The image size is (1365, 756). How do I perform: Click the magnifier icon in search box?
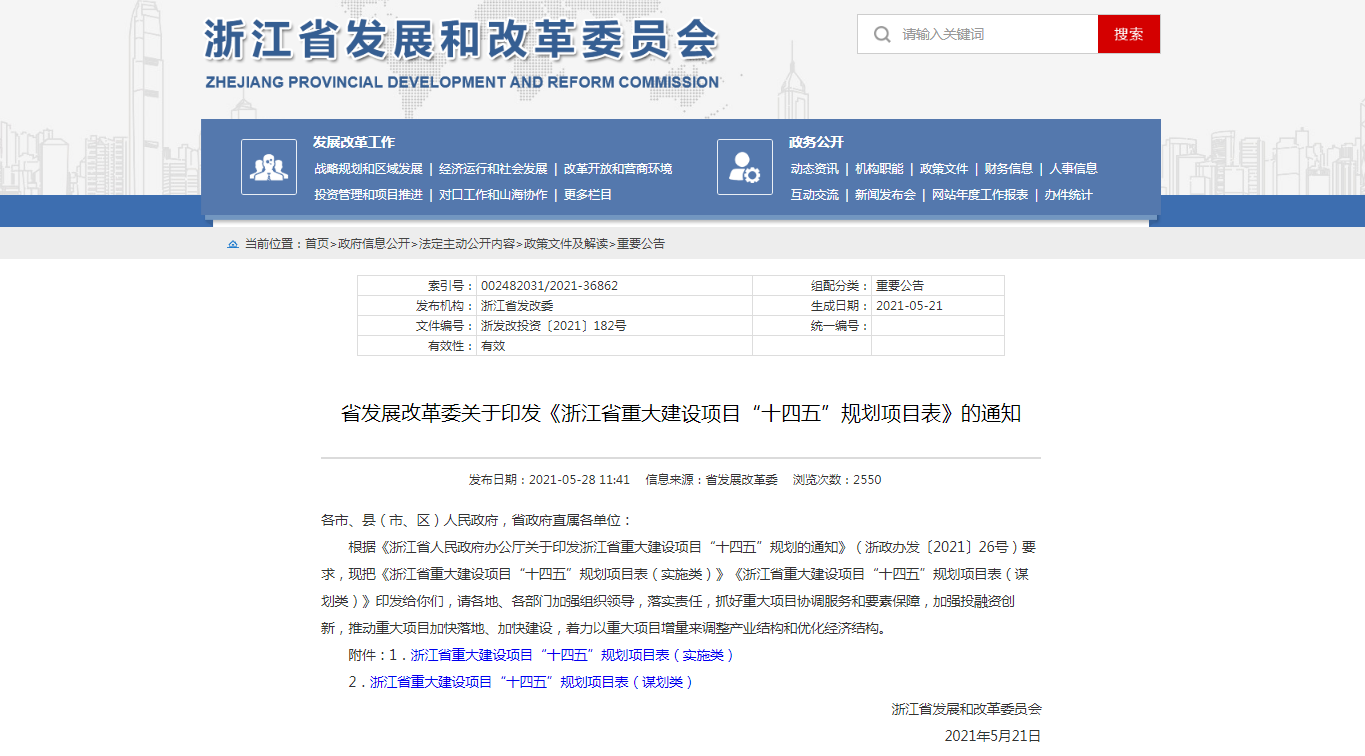coord(881,34)
